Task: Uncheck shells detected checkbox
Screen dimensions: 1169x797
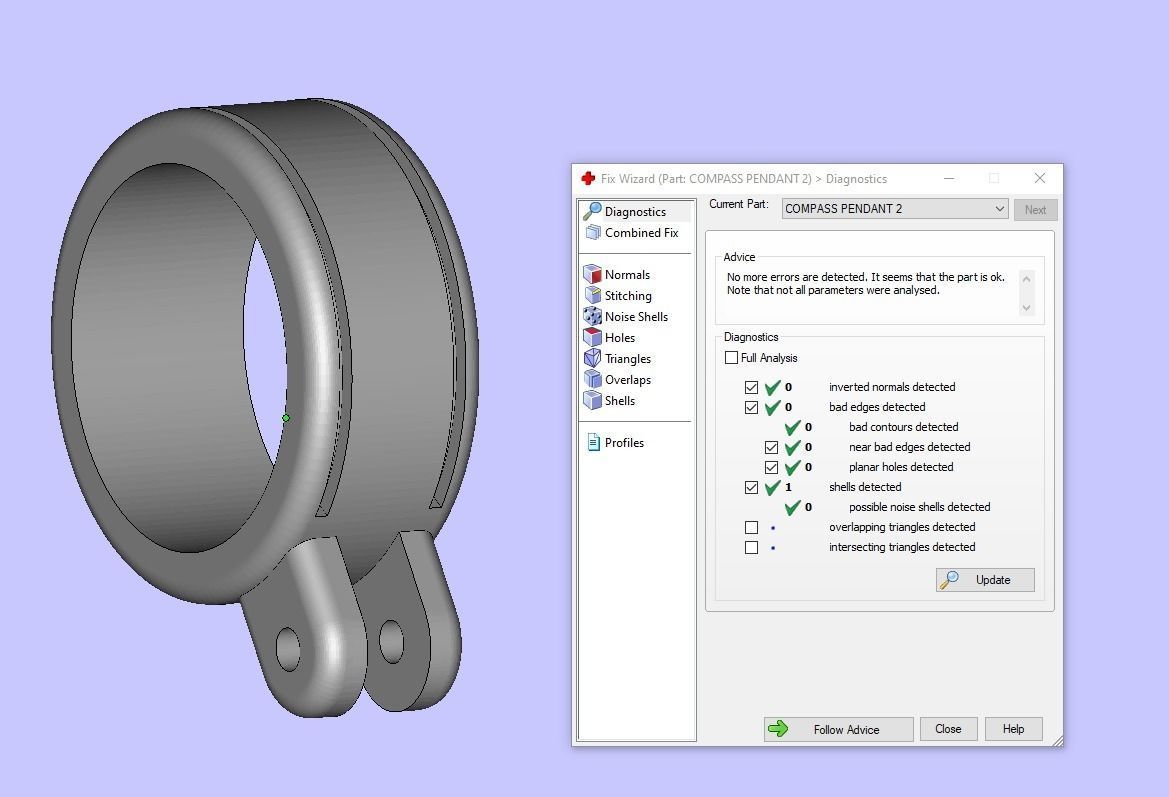Action: pyautogui.click(x=752, y=488)
